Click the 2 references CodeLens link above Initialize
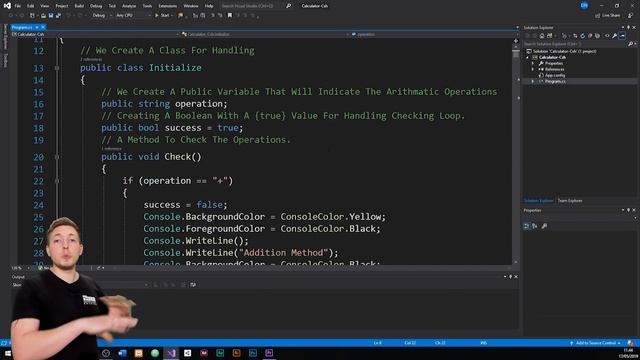The image size is (640, 360). tap(91, 60)
